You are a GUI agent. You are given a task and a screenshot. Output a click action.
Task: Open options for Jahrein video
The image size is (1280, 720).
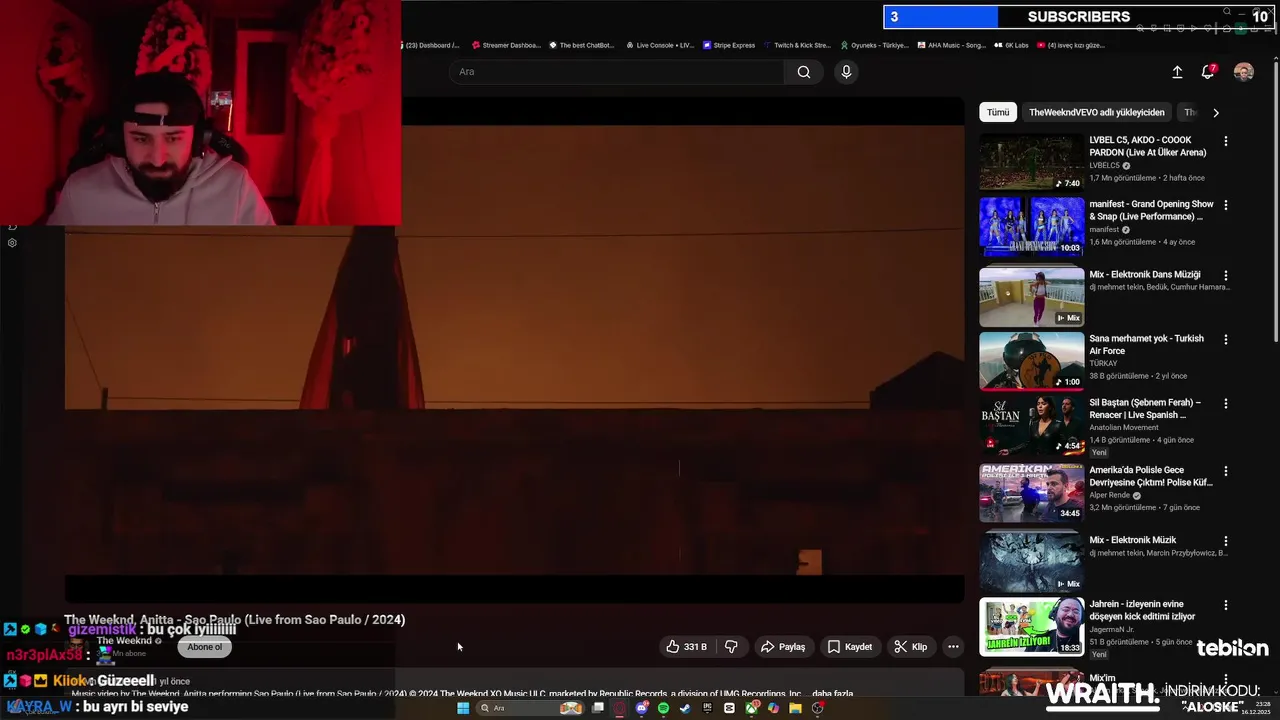click(1226, 605)
